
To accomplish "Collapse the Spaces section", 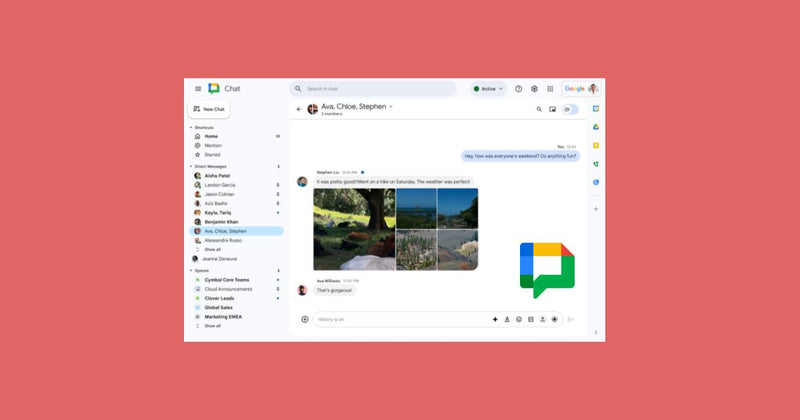I will coord(191,270).
